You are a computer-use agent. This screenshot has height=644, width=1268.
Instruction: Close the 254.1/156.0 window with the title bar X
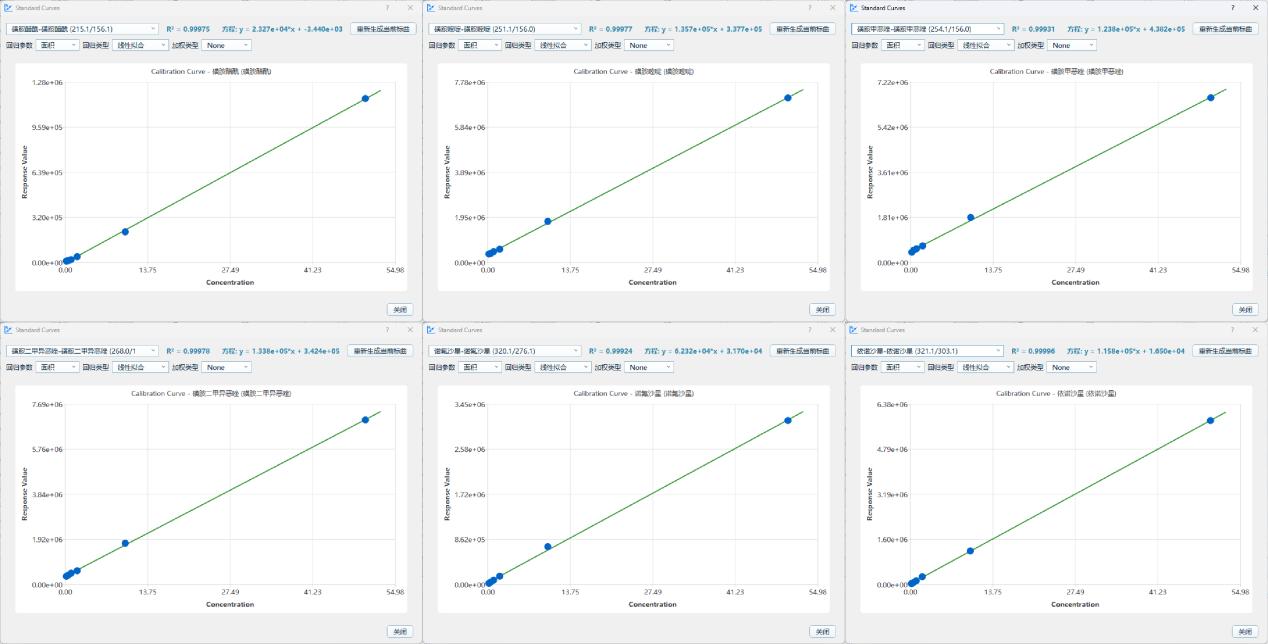(x=1255, y=7)
